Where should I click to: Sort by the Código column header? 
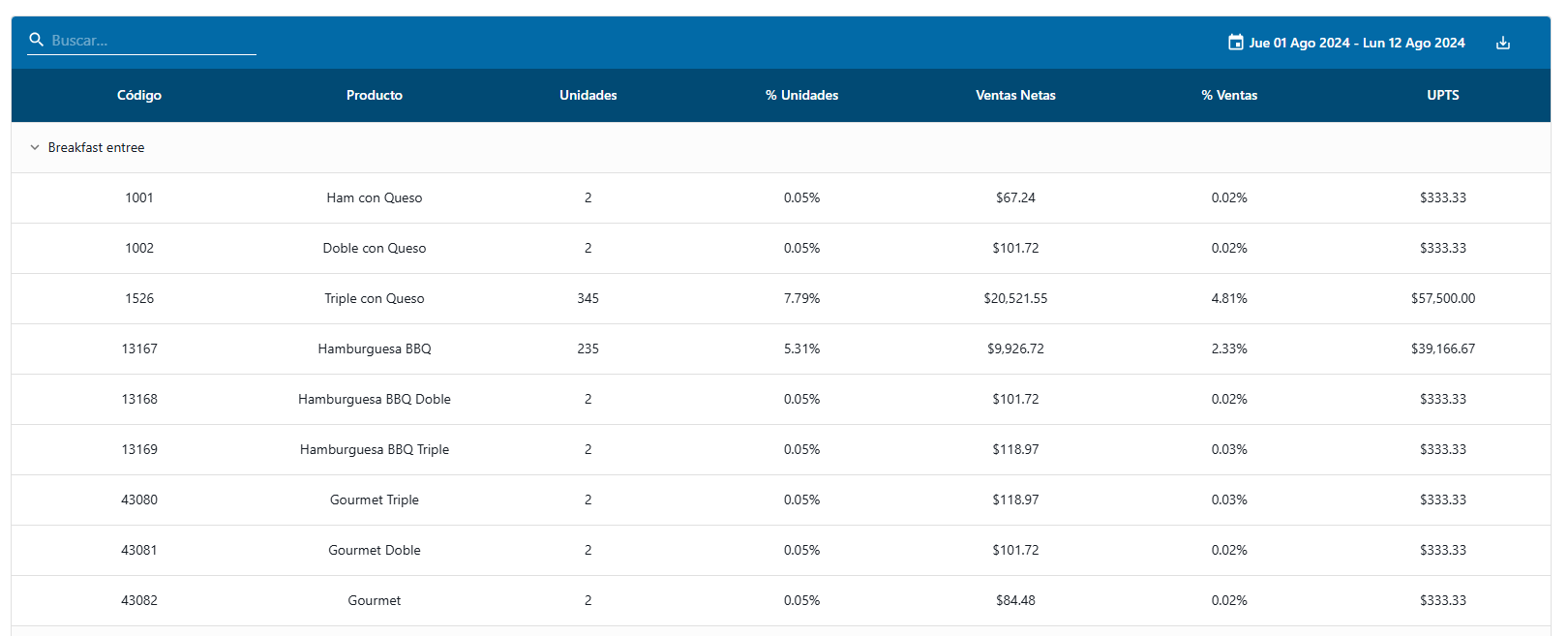[139, 95]
